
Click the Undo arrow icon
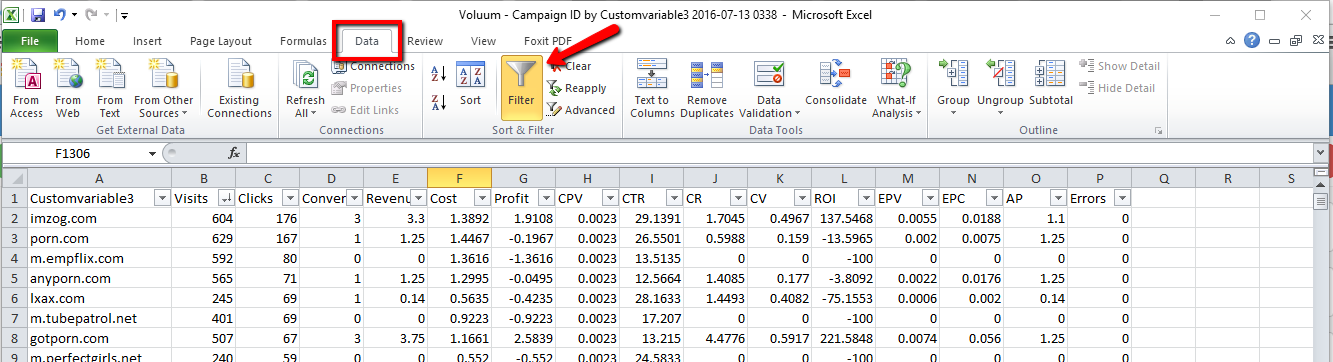click(60, 15)
